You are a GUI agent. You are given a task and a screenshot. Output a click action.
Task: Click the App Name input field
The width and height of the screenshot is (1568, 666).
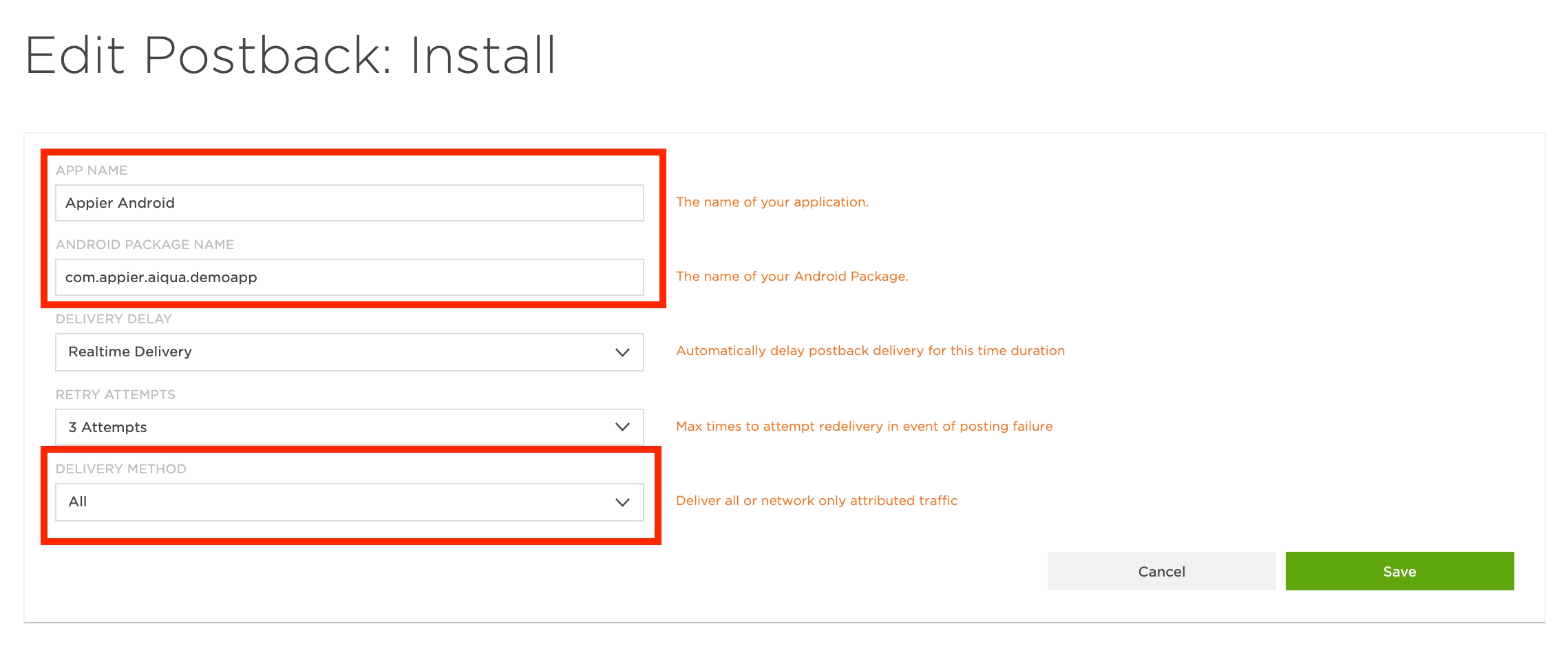pos(349,203)
